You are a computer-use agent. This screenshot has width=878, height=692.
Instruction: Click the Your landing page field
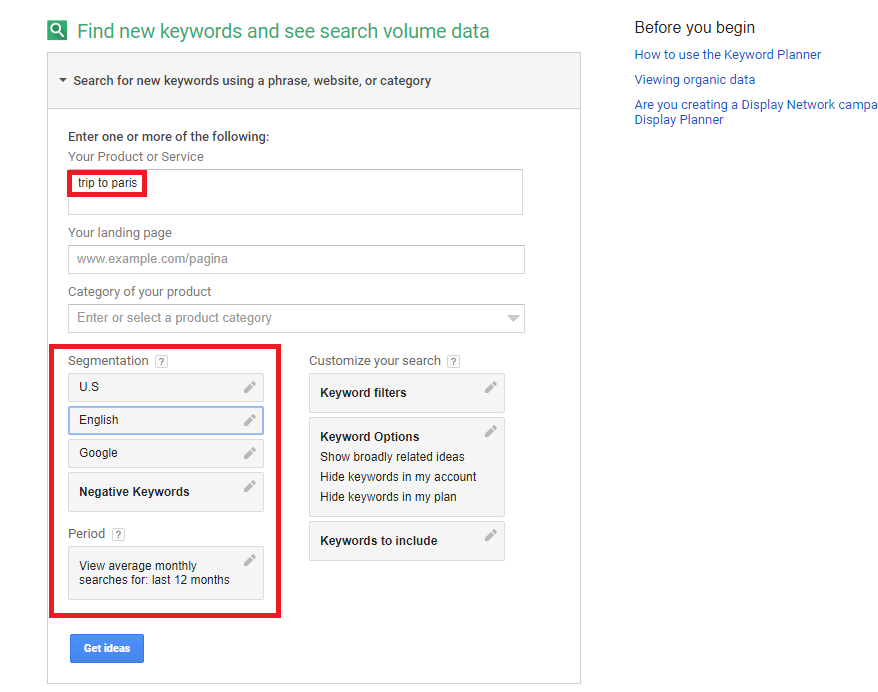[x=296, y=259]
